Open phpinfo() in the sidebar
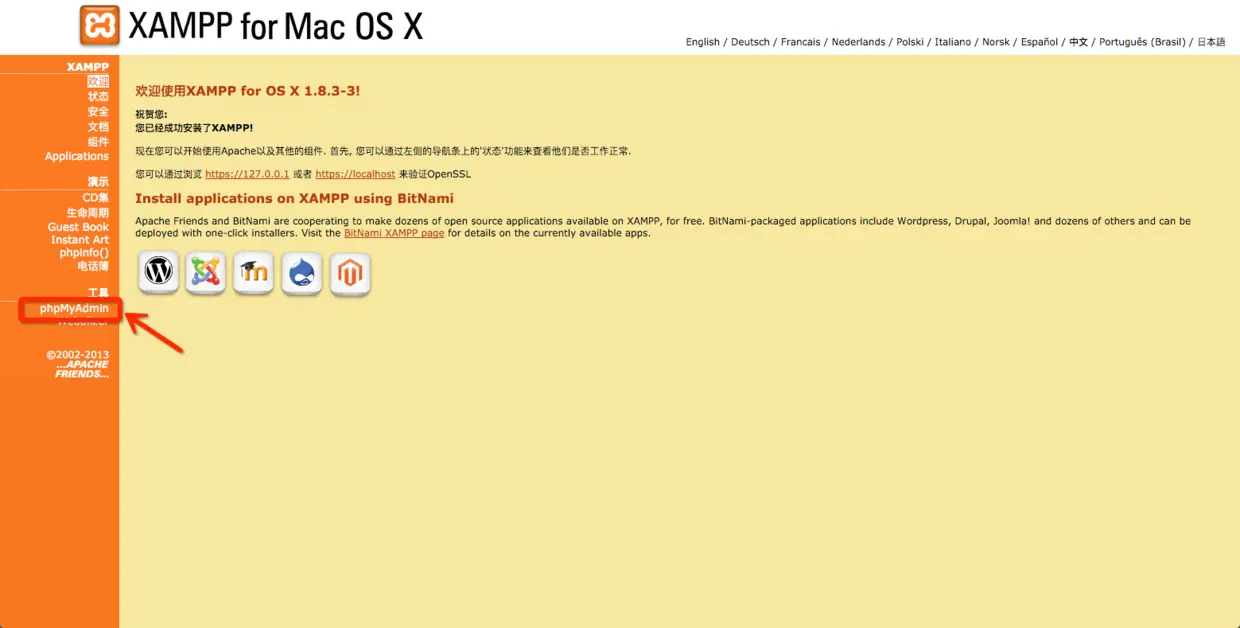 tap(84, 253)
